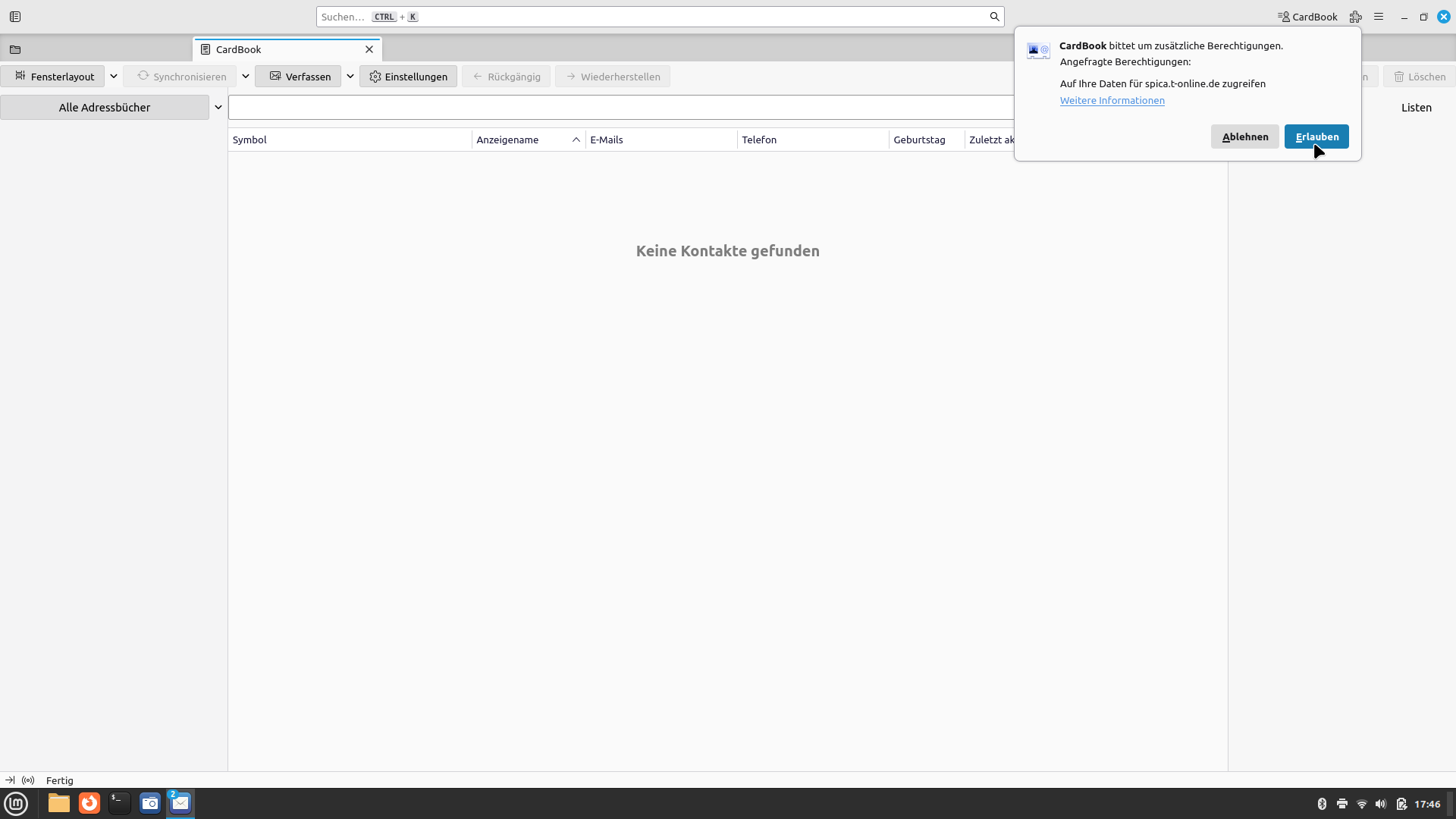
Task: Click the Löschen delete button
Action: (x=1420, y=77)
